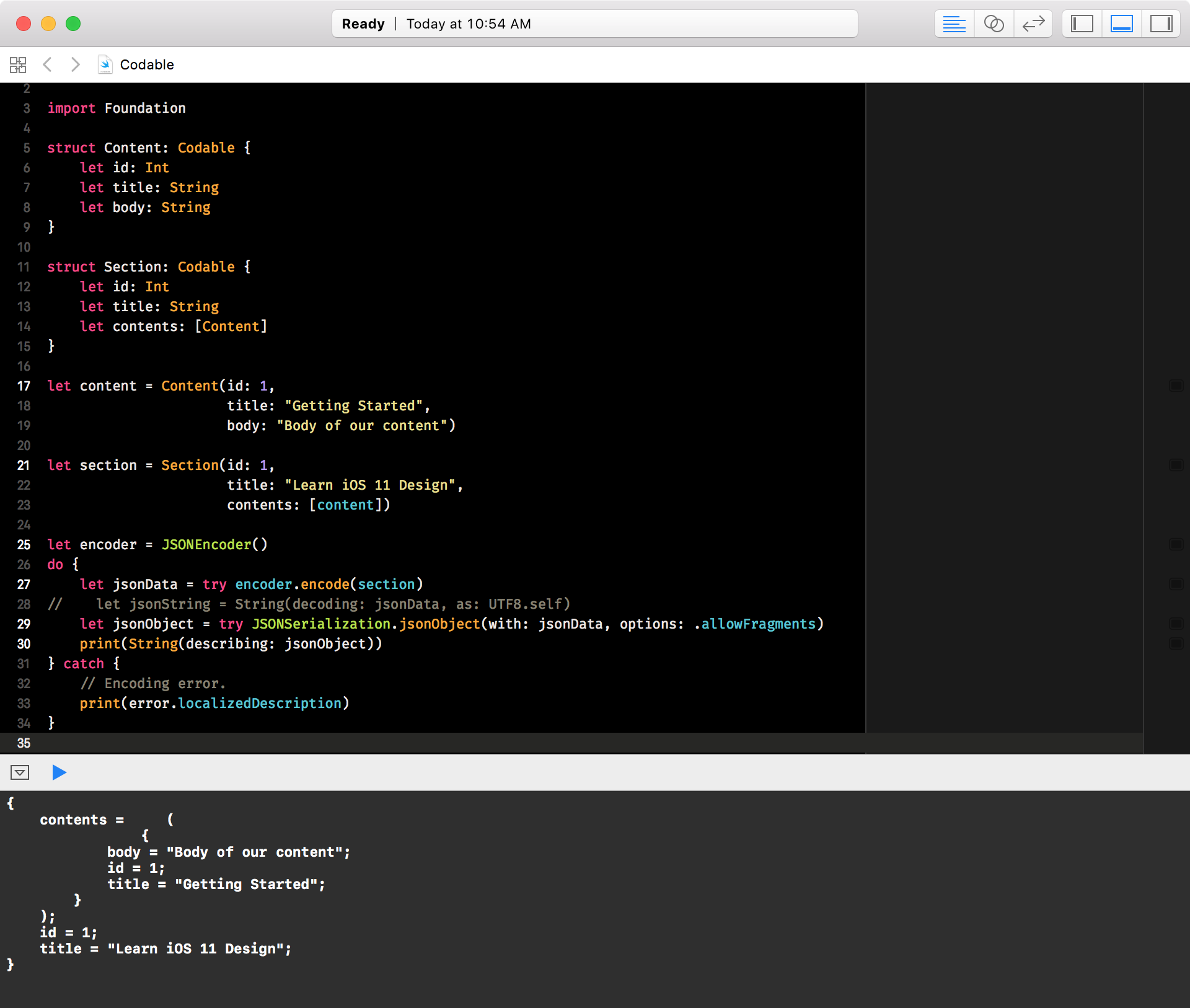Click '"Learn iOS 11 Design"' in code
1190x1008 pixels.
370,485
